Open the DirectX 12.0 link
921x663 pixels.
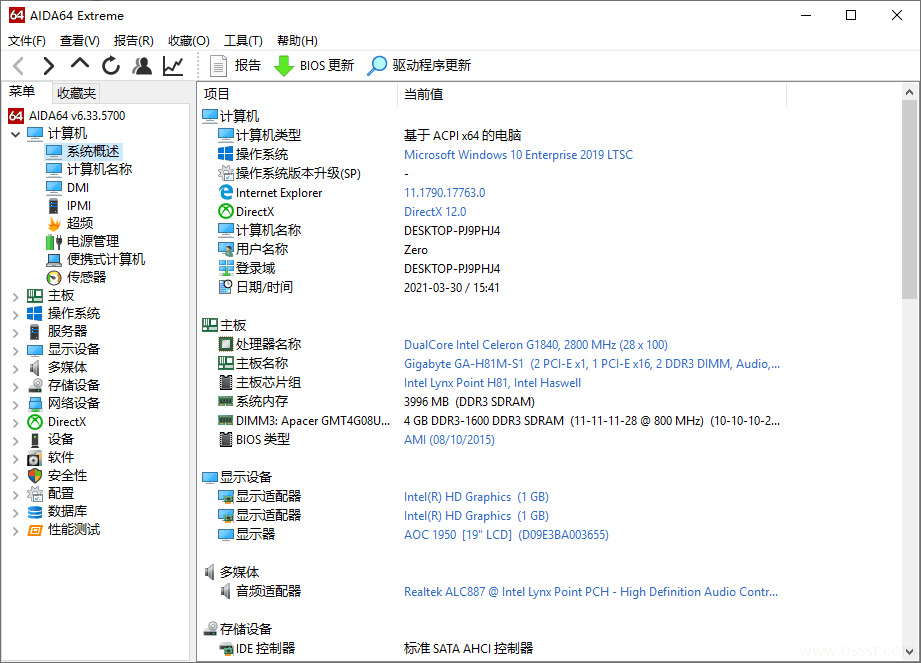point(435,212)
